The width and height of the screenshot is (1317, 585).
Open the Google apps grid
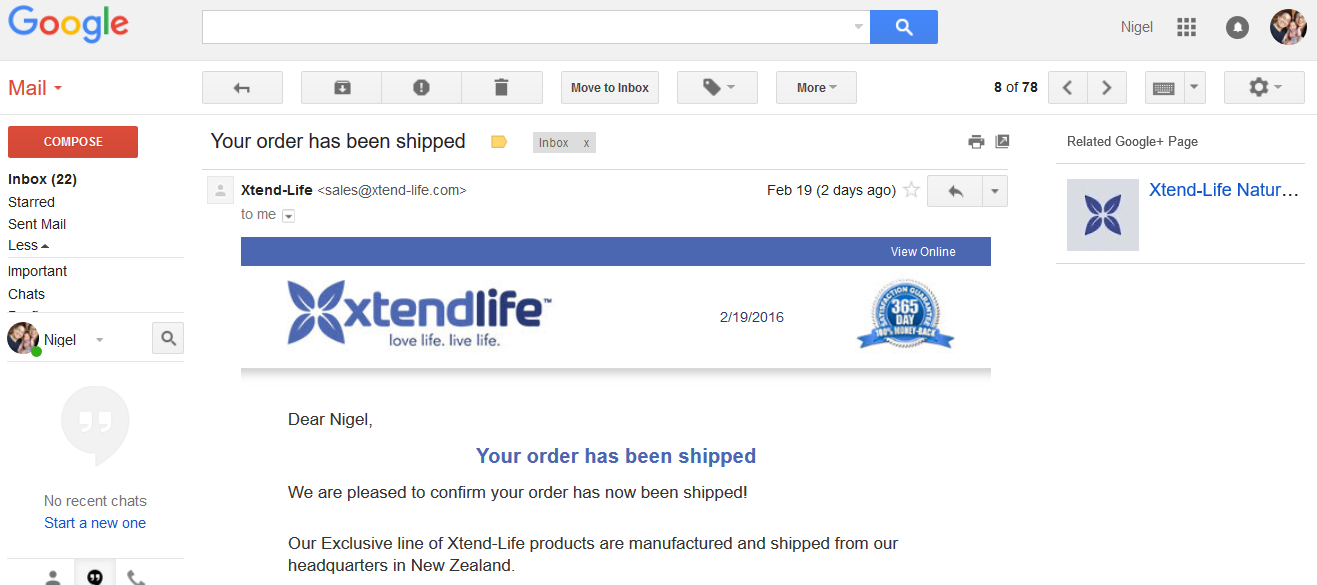(x=1186, y=28)
